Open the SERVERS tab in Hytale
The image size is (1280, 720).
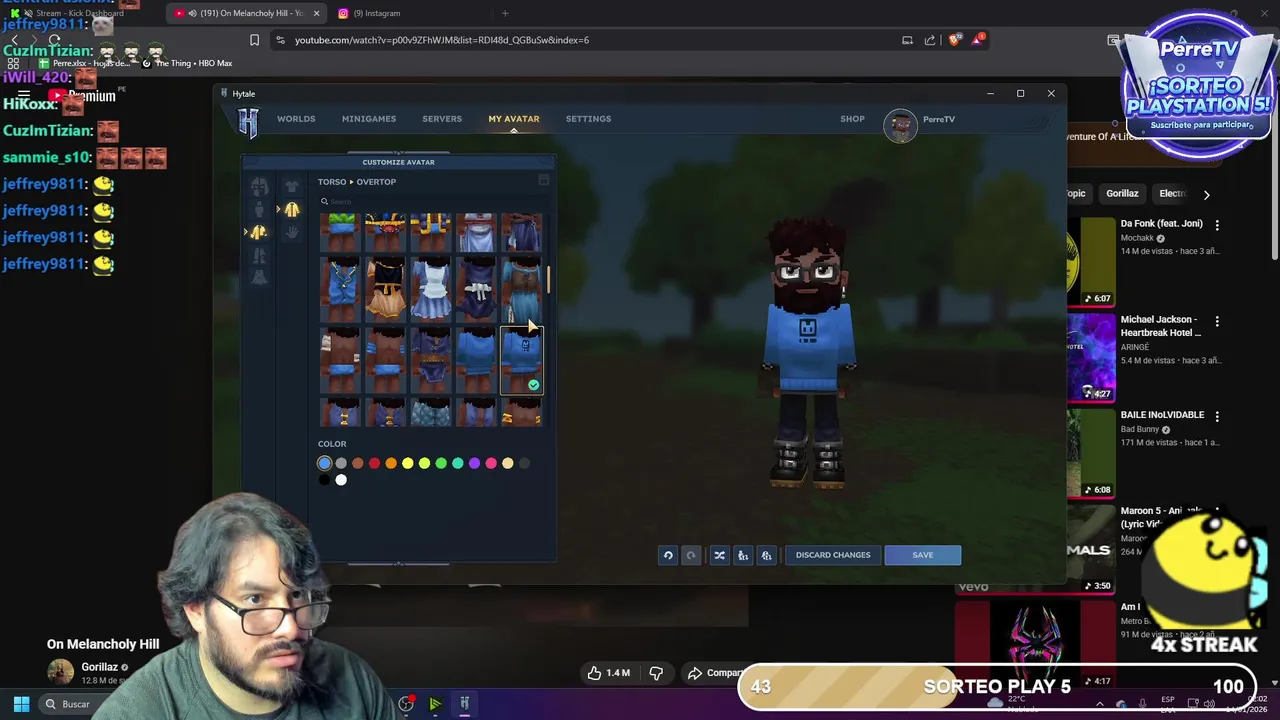click(x=442, y=119)
